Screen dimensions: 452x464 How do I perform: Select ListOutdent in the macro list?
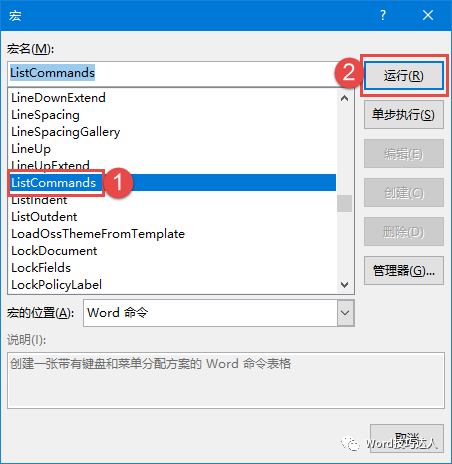pos(44,217)
